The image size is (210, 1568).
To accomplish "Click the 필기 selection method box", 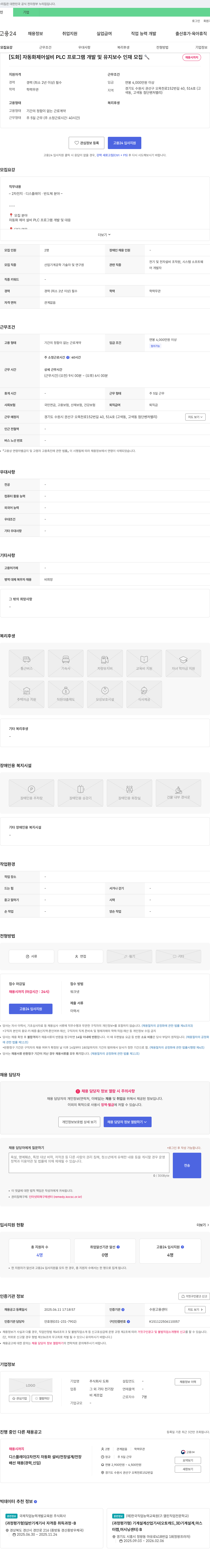I will 129,956.
